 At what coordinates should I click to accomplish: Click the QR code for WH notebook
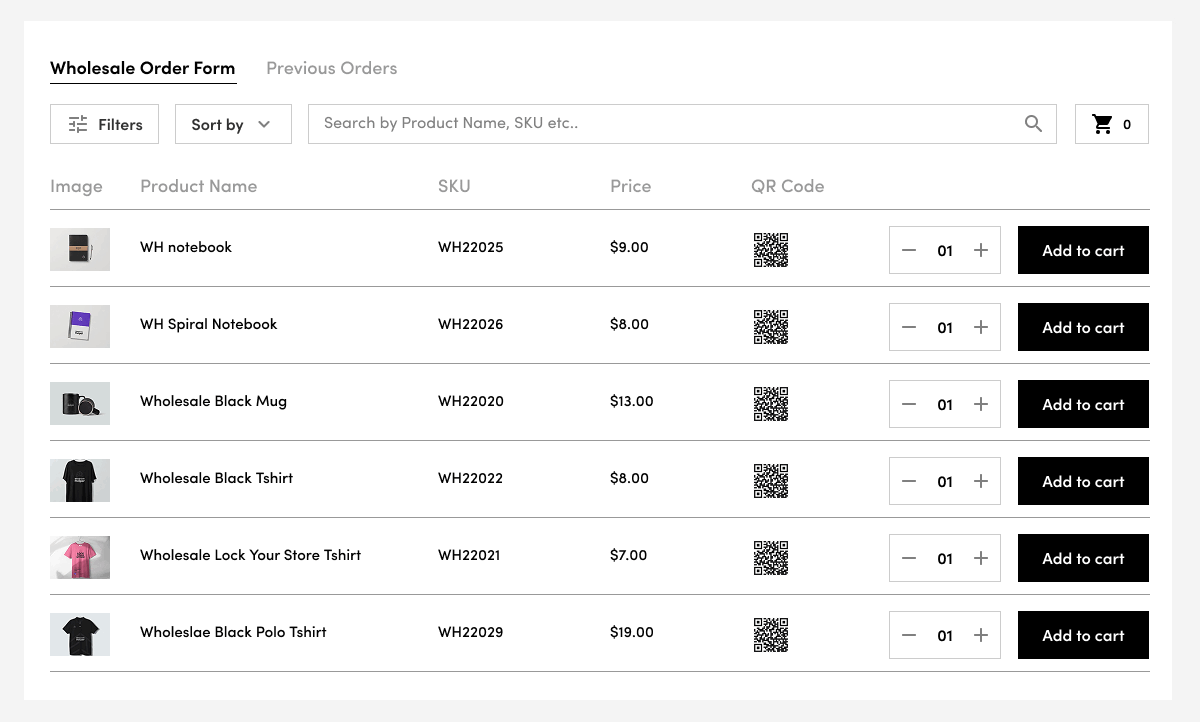[x=770, y=250]
